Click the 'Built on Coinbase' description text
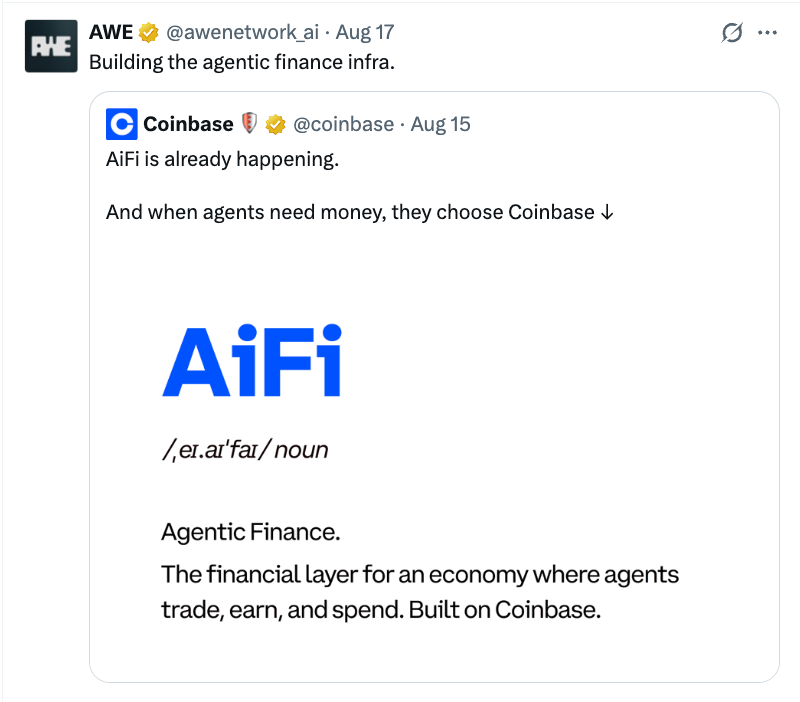This screenshot has width=800, height=702. click(420, 592)
